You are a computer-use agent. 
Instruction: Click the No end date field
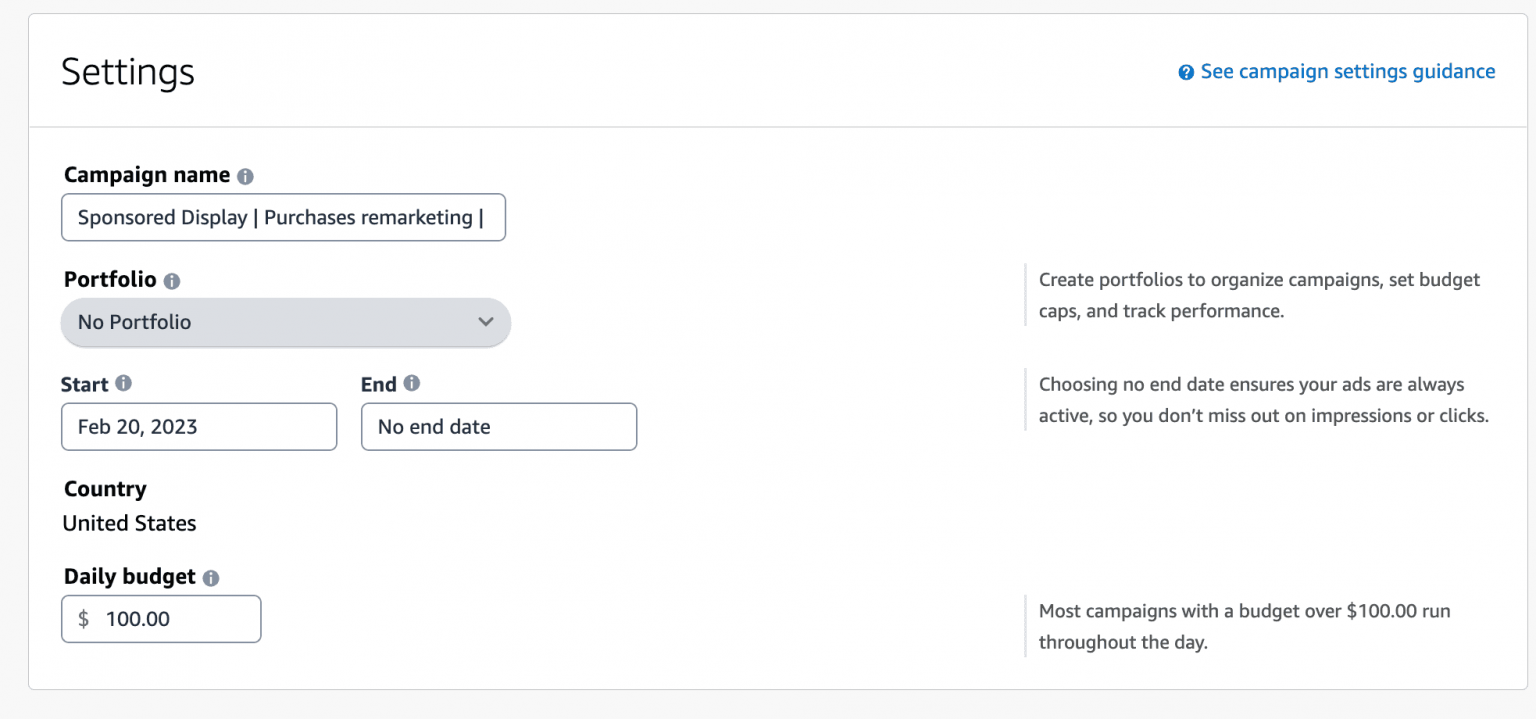tap(498, 427)
